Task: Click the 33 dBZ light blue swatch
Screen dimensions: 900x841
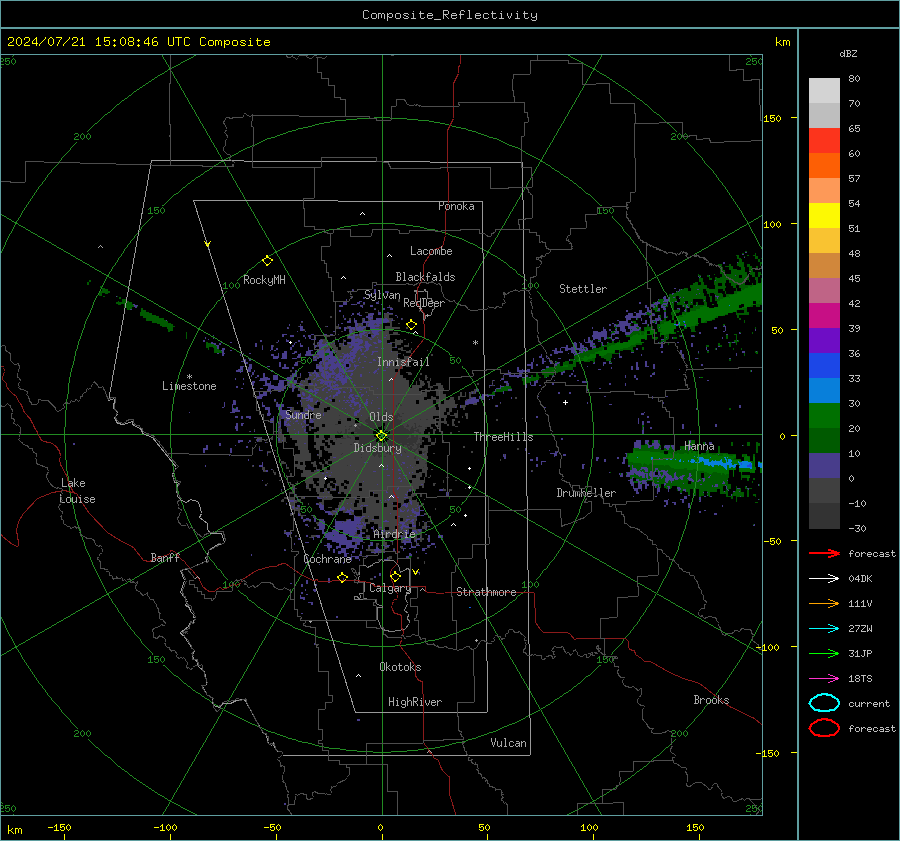Action: 824,390
